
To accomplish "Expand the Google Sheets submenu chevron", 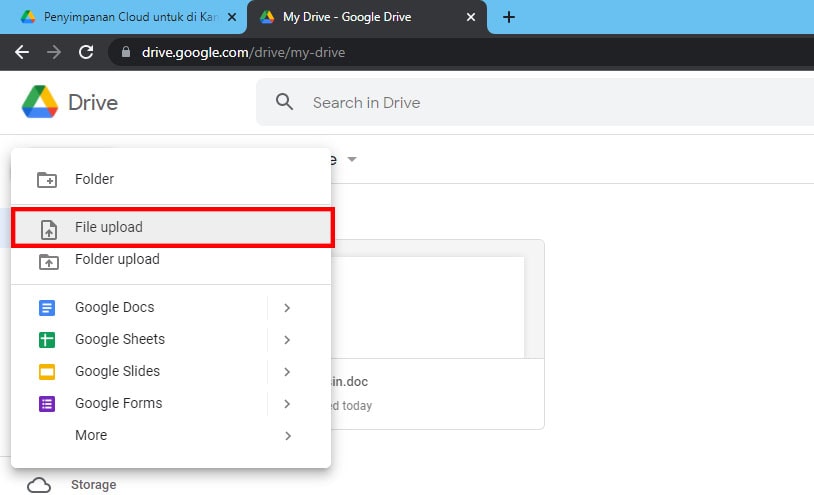I will (287, 340).
